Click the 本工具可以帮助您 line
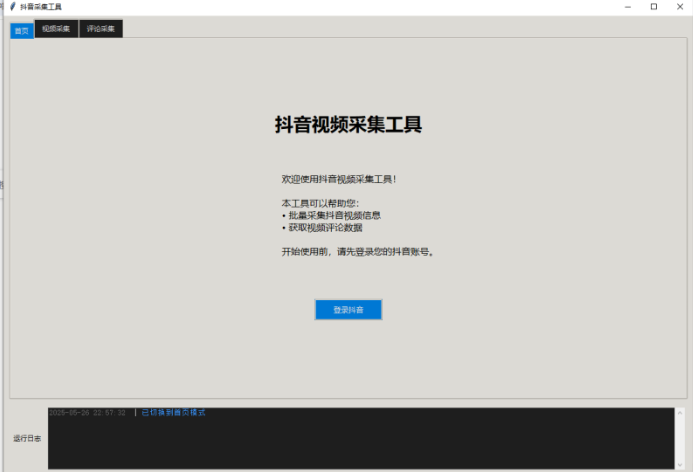The height and width of the screenshot is (472, 693). click(320, 204)
